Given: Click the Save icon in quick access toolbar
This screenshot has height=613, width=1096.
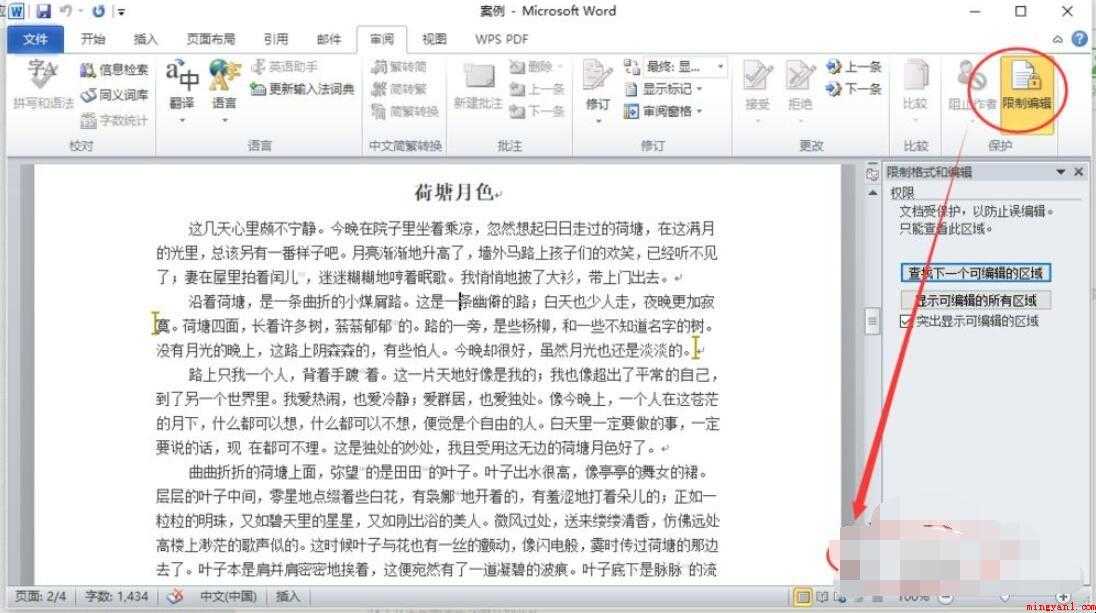Looking at the screenshot, I should pyautogui.click(x=43, y=11).
